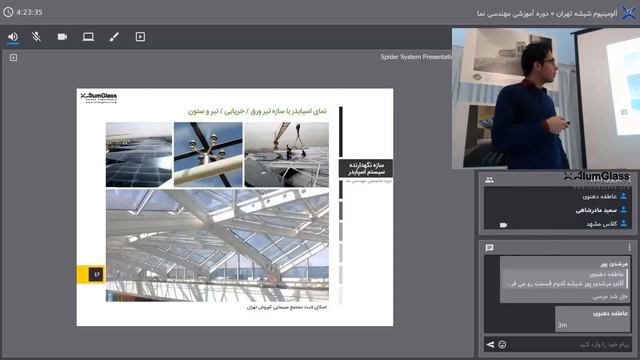
Task: Click the large skylight photo in the slide
Action: point(217,245)
